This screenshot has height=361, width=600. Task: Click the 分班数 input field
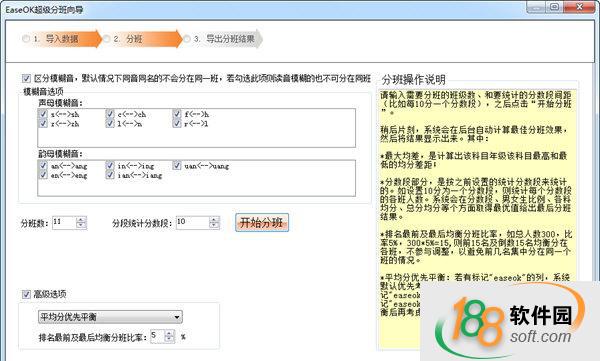pos(64,222)
